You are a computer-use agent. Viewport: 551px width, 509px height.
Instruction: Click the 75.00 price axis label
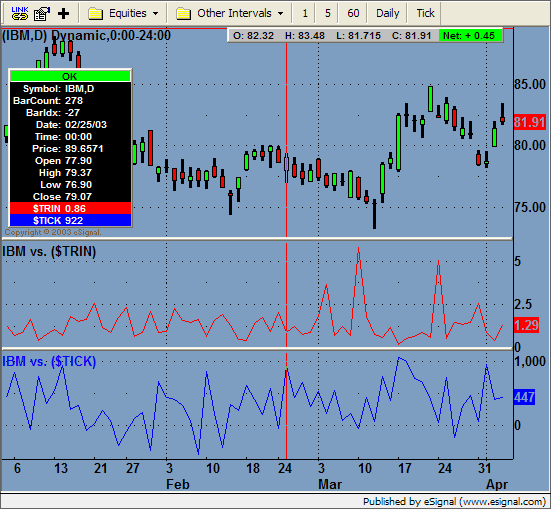click(530, 207)
